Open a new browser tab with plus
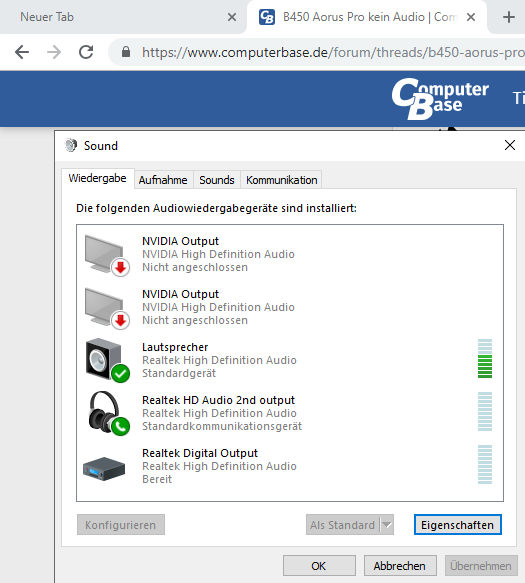The height and width of the screenshot is (583, 525). (x=509, y=17)
